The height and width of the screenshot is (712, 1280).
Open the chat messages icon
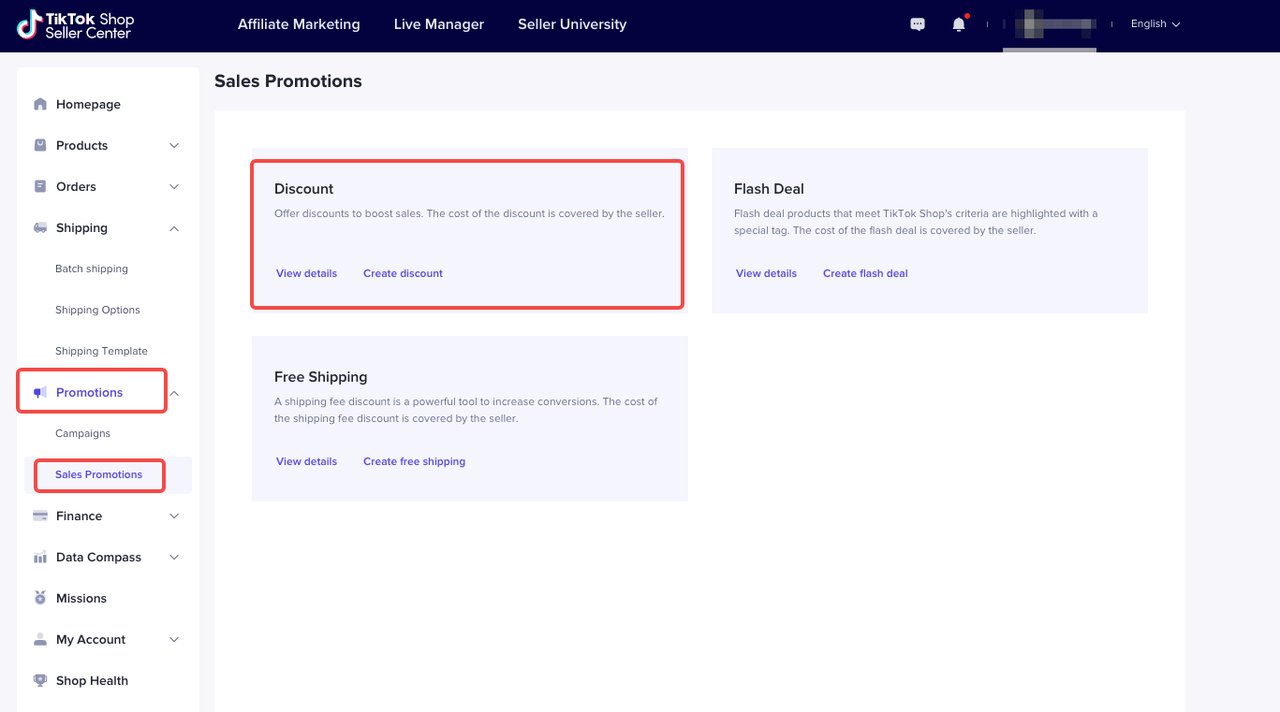(x=917, y=24)
